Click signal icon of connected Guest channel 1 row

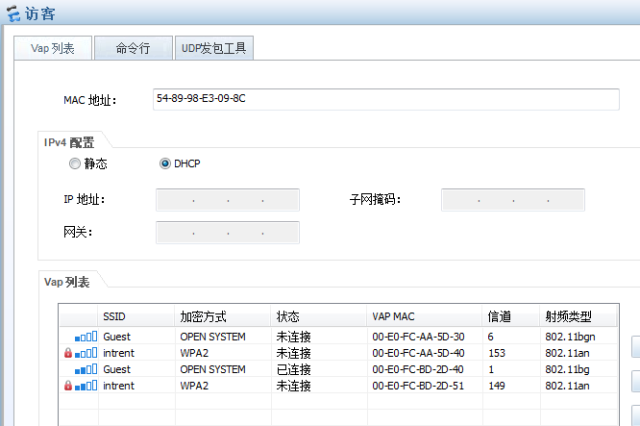(86, 369)
